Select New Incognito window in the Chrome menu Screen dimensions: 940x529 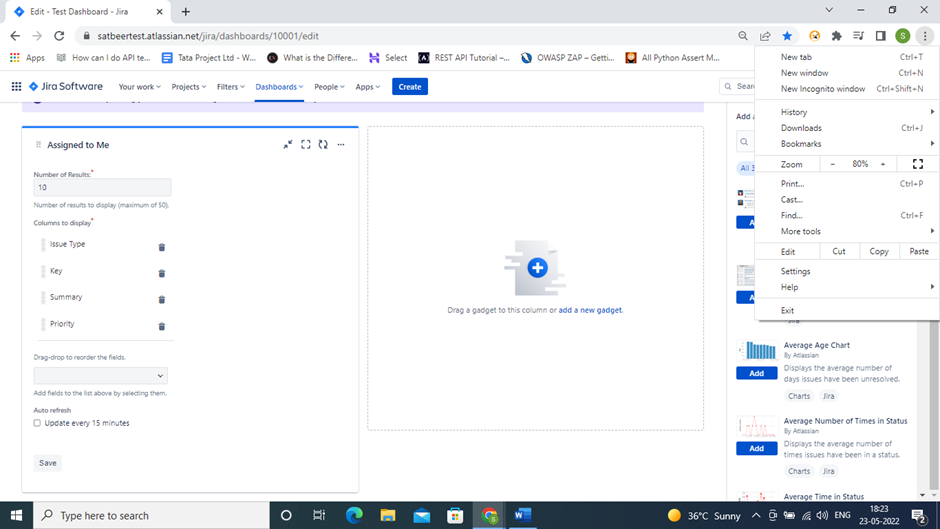tap(822, 89)
